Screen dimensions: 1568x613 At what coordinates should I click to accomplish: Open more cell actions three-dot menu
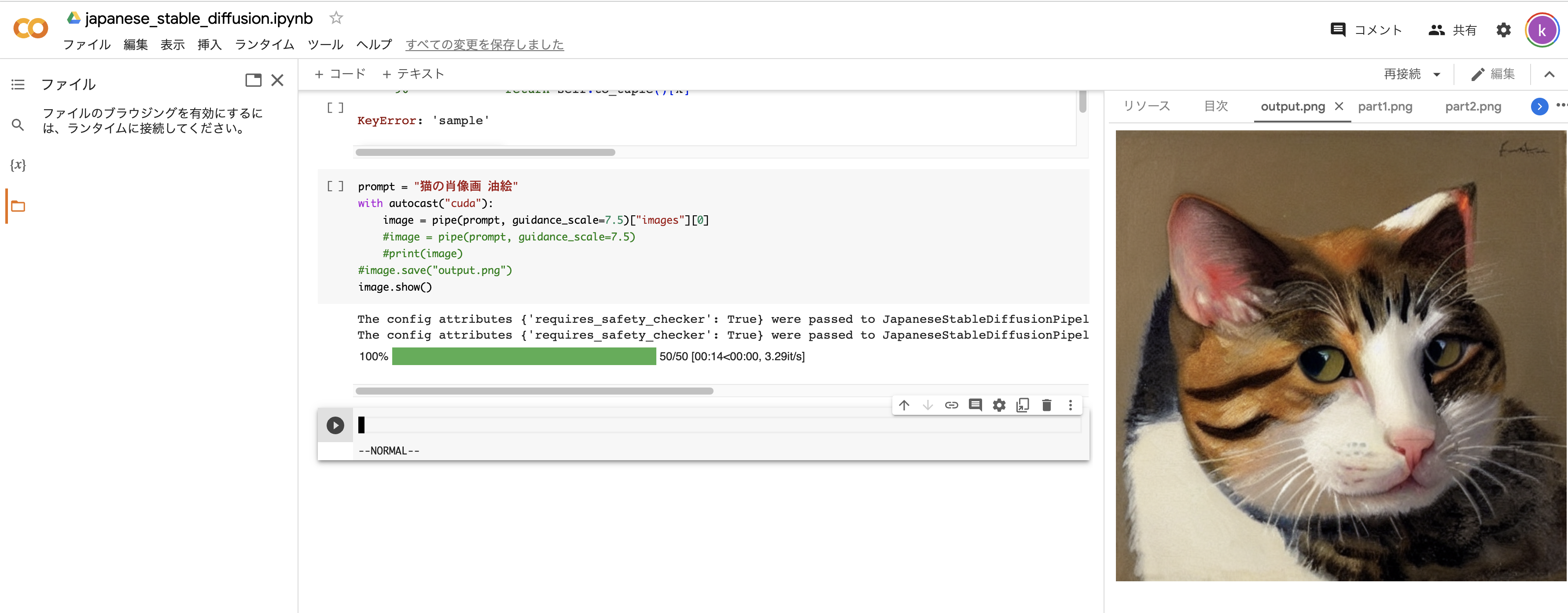1070,405
